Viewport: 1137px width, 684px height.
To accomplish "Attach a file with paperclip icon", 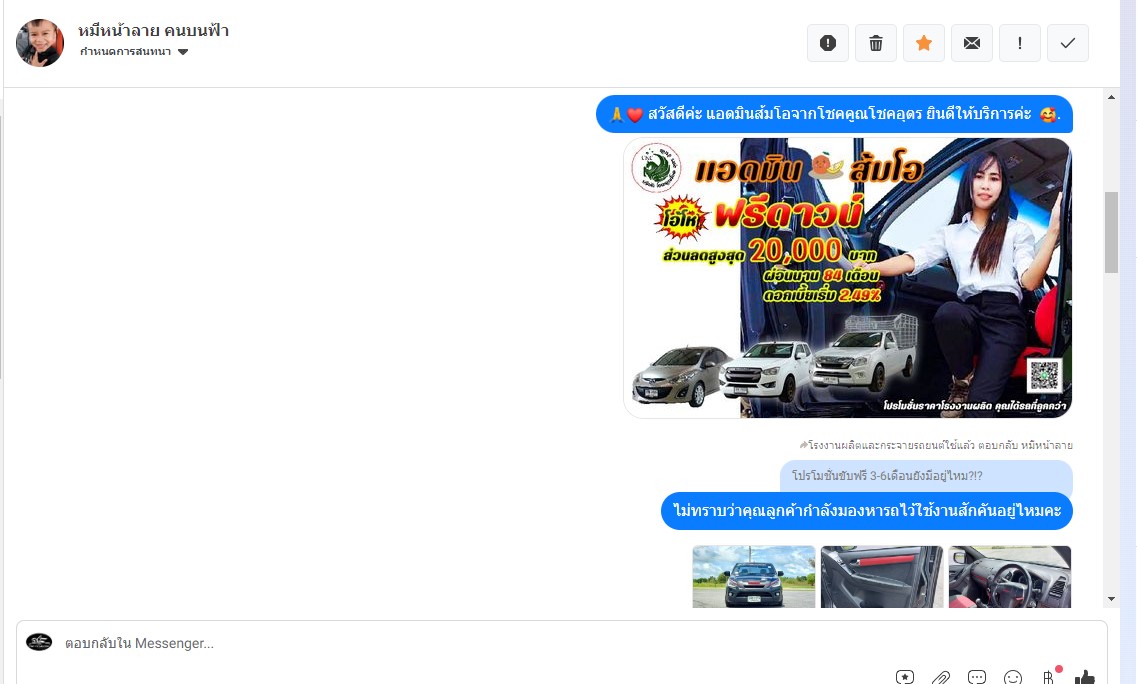I will pos(940,677).
